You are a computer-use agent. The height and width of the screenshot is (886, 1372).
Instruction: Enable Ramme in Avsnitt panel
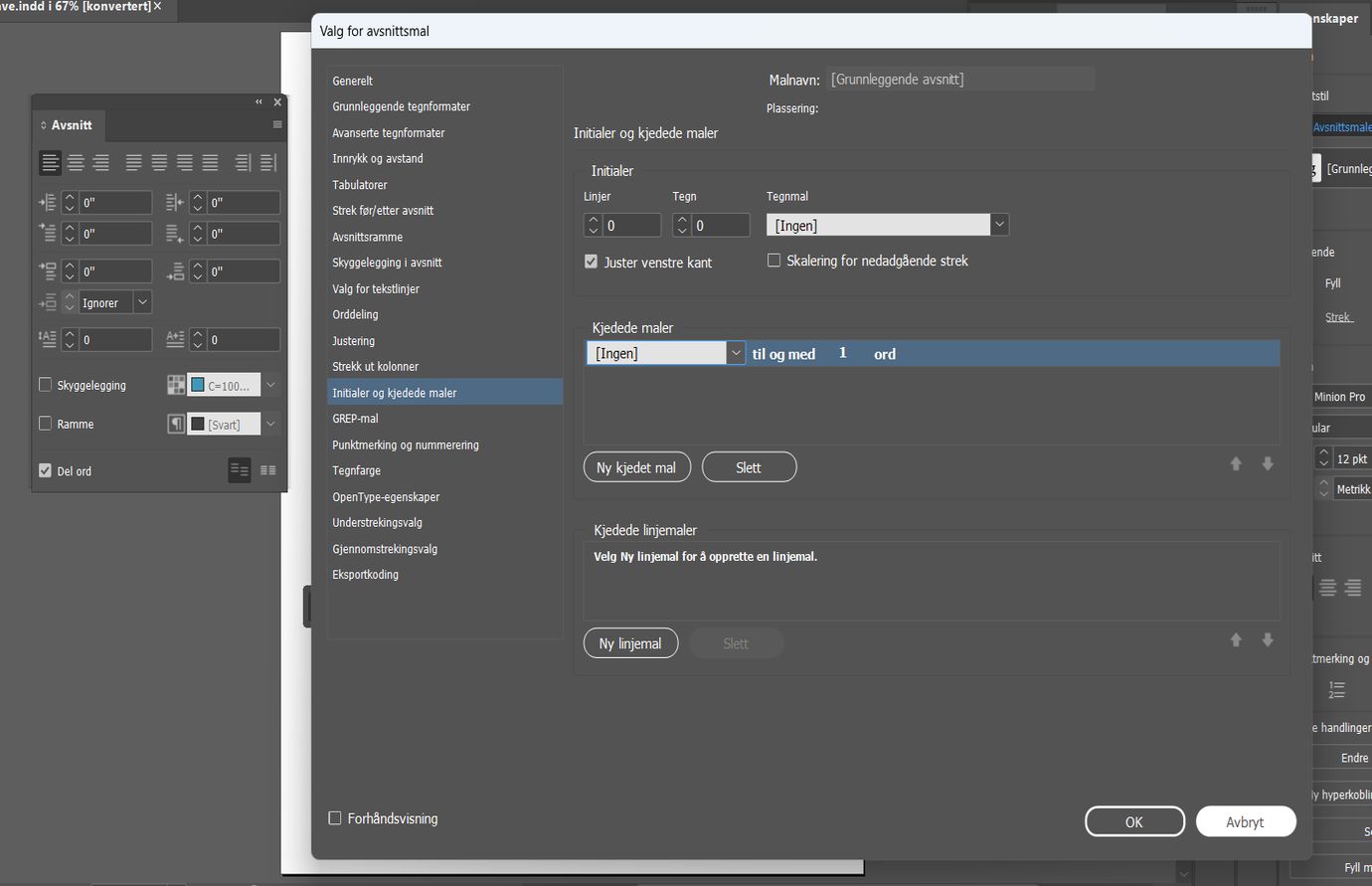pos(45,424)
